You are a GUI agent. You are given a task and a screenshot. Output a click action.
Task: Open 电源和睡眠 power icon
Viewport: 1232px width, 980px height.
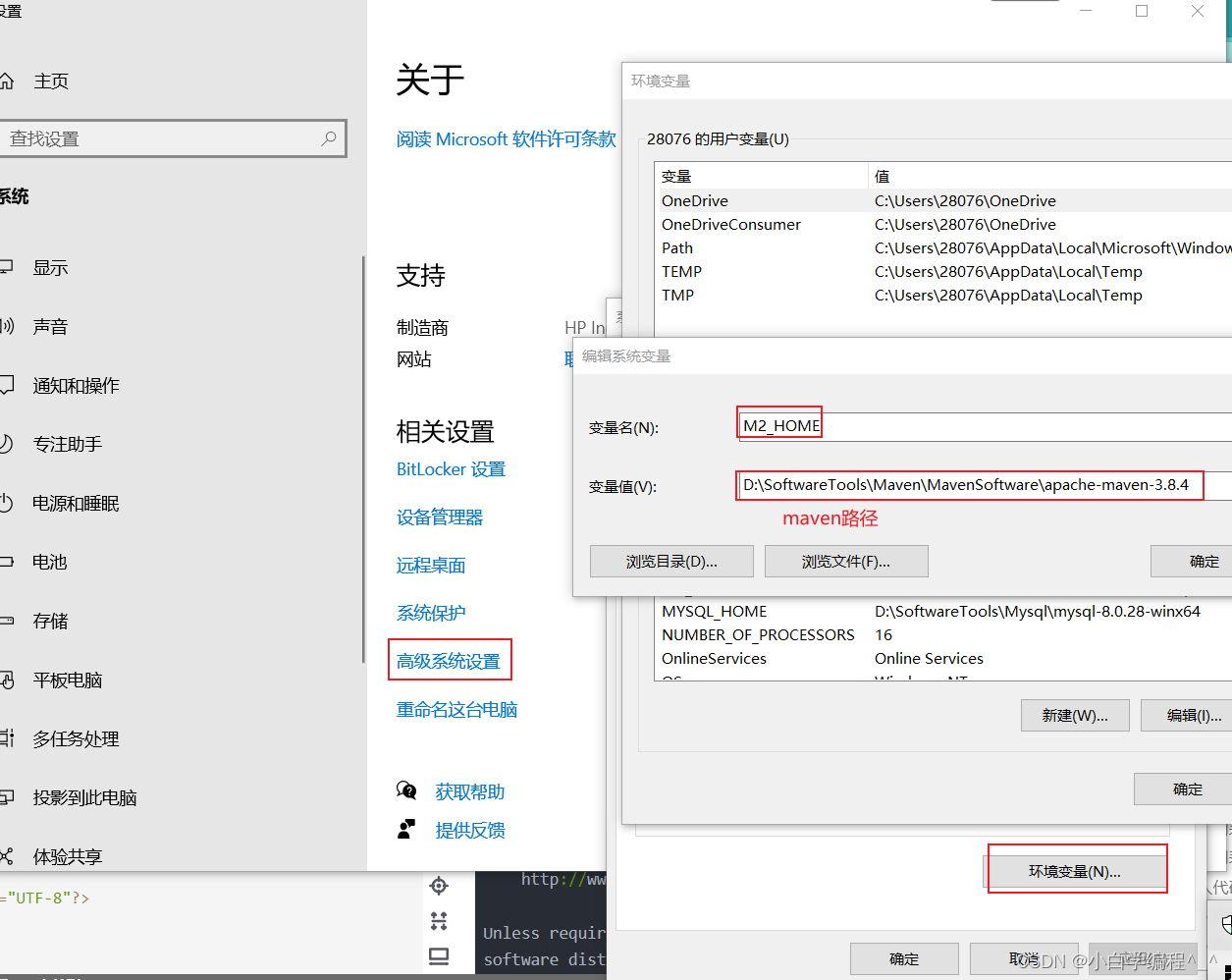tap(5, 504)
